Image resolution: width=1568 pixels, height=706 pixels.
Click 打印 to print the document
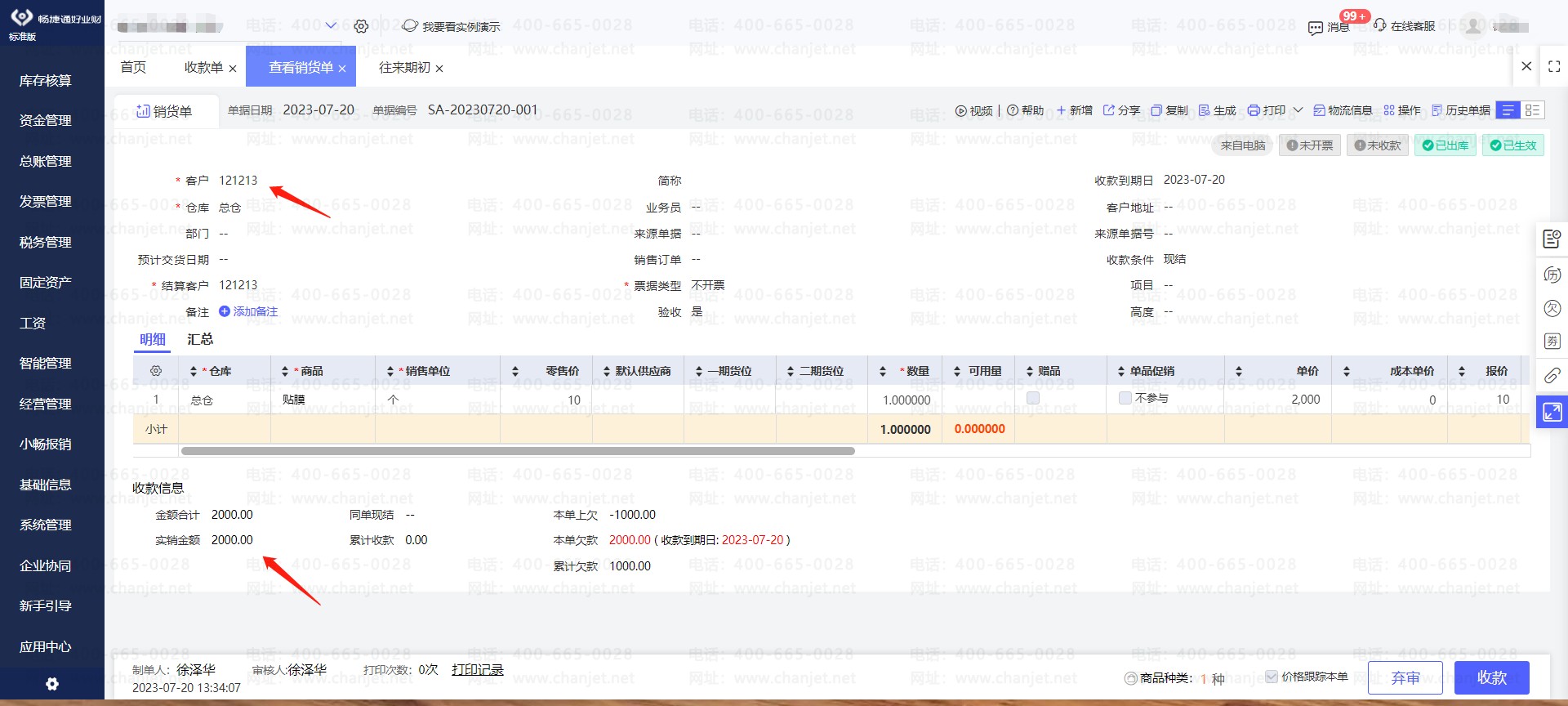coord(1267,110)
